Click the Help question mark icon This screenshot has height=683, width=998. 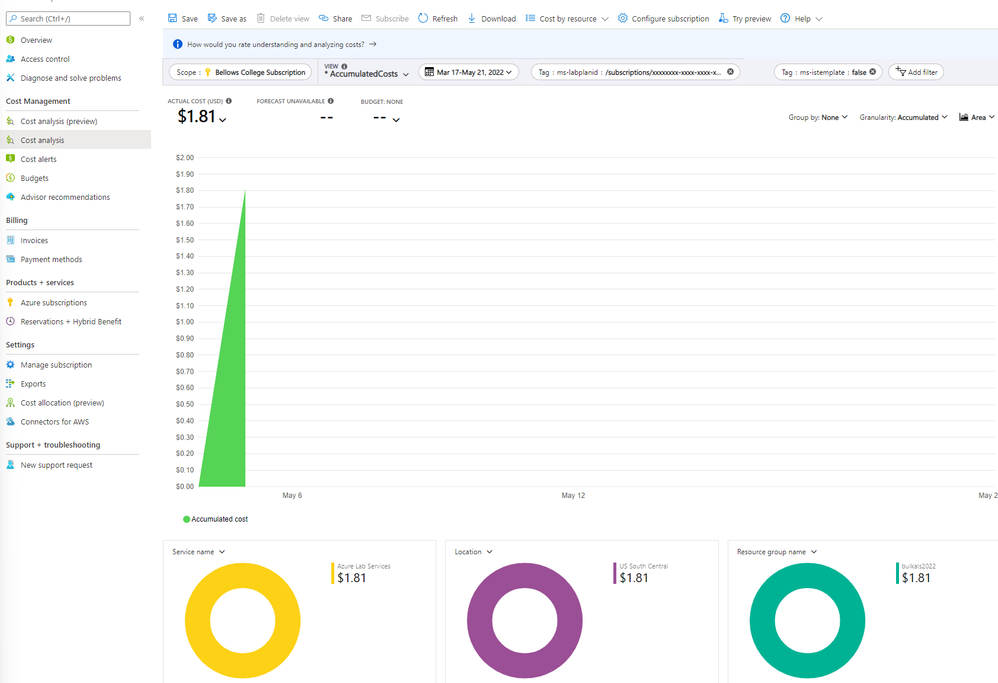(x=785, y=18)
